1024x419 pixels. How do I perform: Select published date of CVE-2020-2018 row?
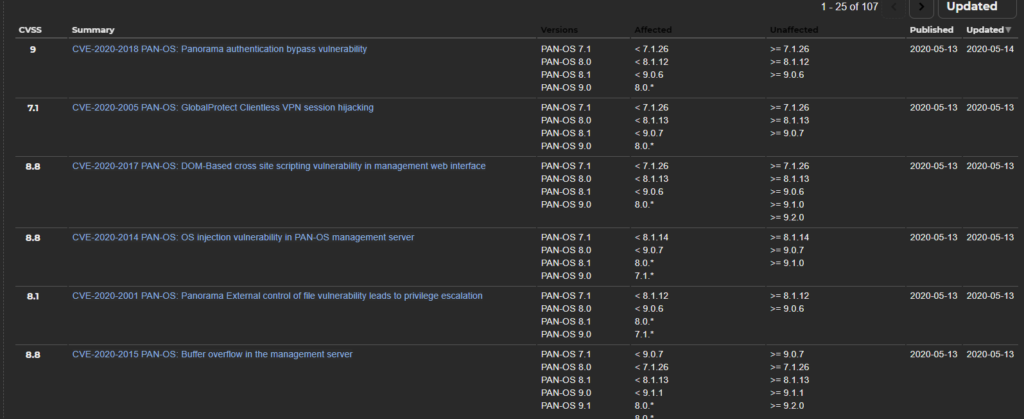pyautogui.click(x=933, y=49)
